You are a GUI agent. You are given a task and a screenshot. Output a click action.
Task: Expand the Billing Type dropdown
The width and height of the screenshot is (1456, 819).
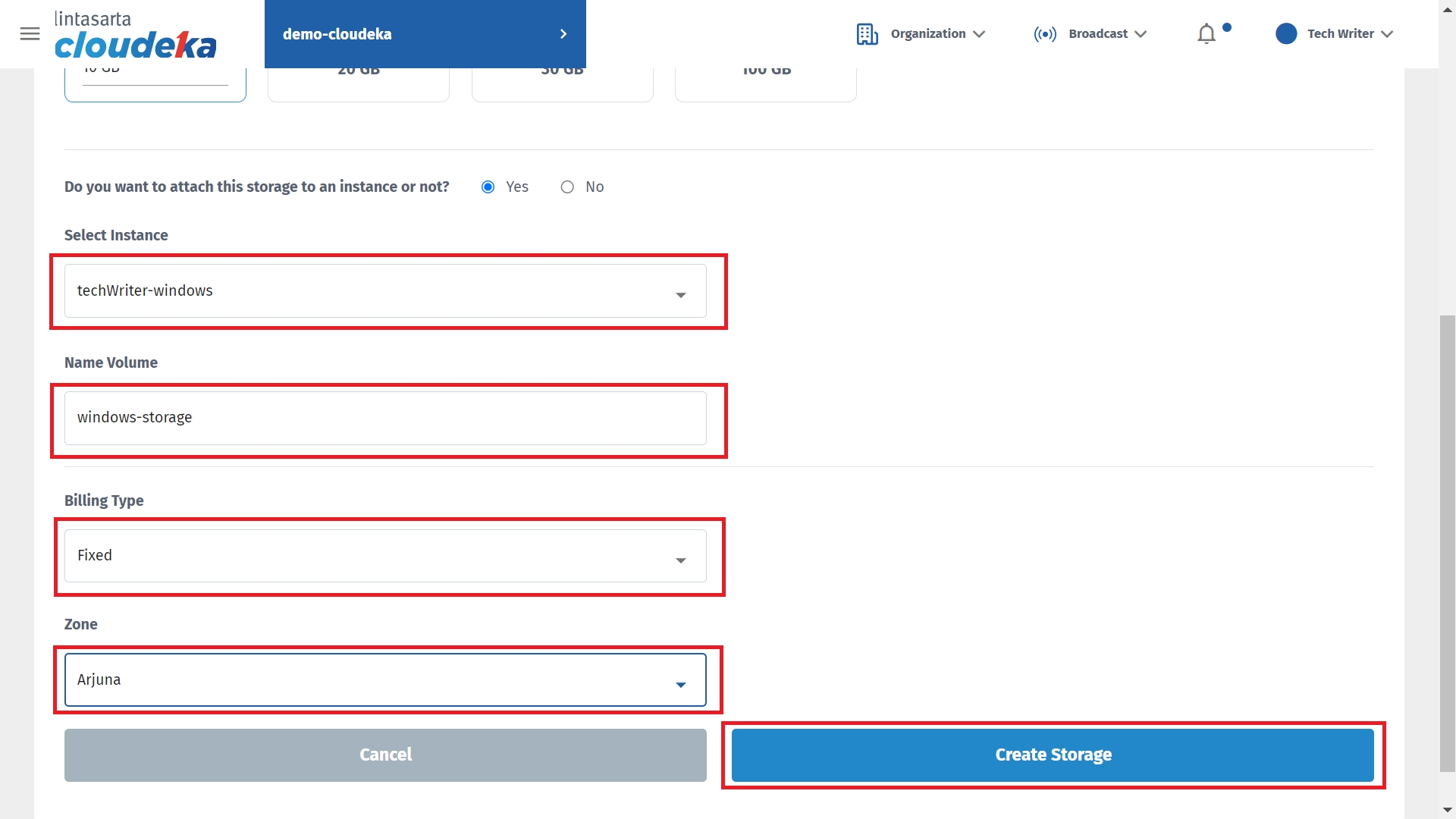tap(385, 556)
